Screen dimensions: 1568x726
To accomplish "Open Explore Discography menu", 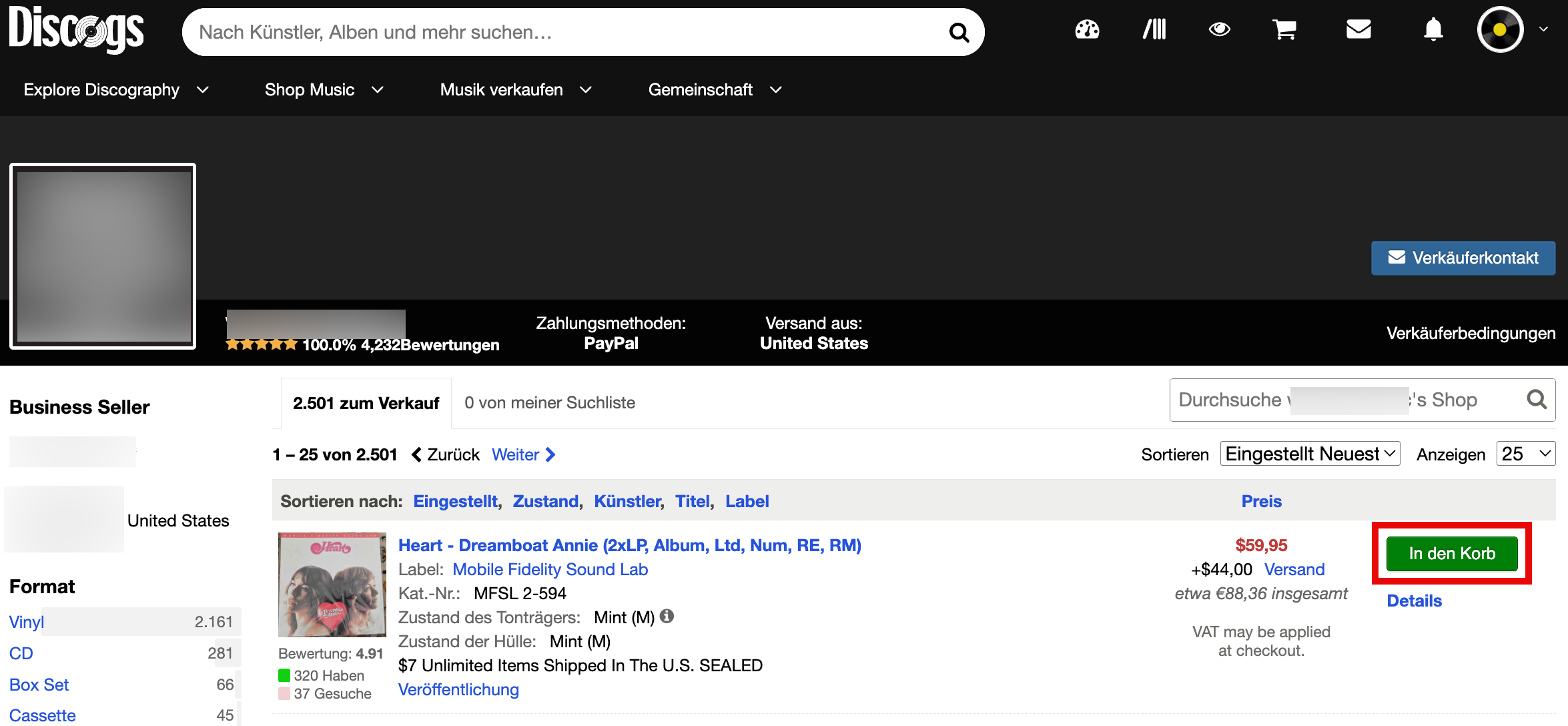I will (x=116, y=89).
